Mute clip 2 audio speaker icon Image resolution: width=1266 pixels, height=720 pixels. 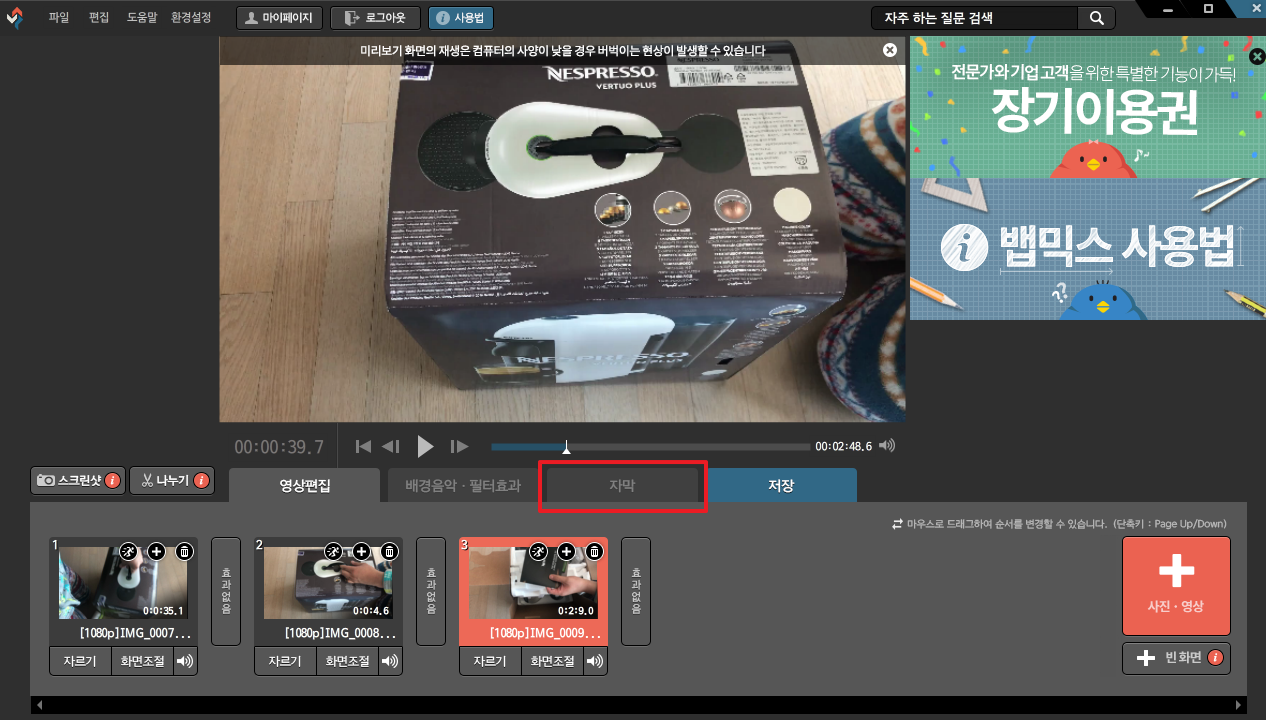tap(390, 661)
